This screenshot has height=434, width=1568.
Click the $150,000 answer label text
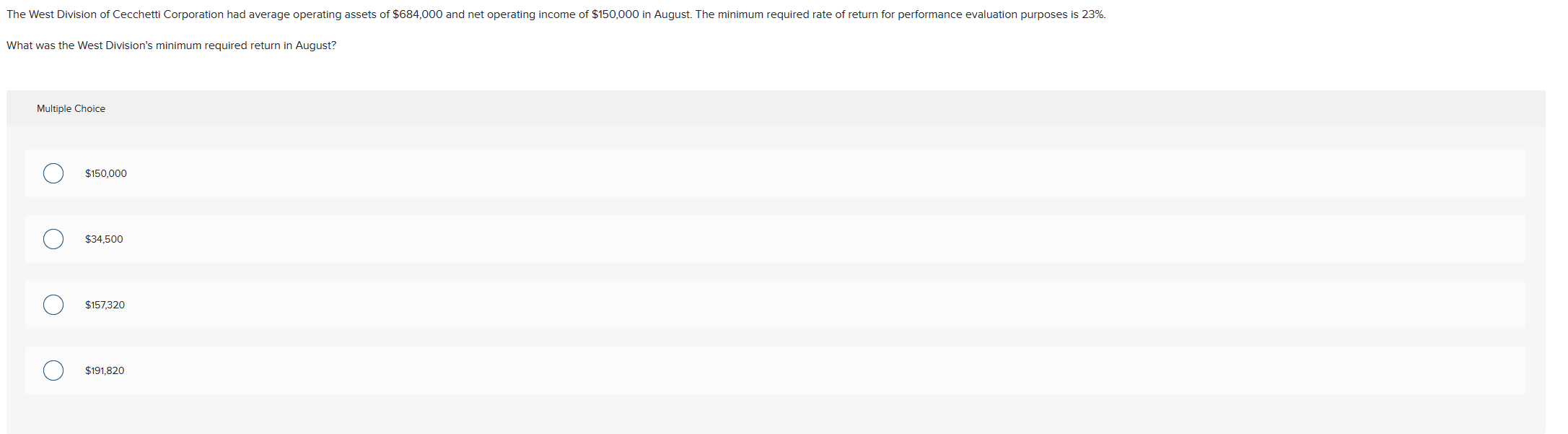click(106, 173)
